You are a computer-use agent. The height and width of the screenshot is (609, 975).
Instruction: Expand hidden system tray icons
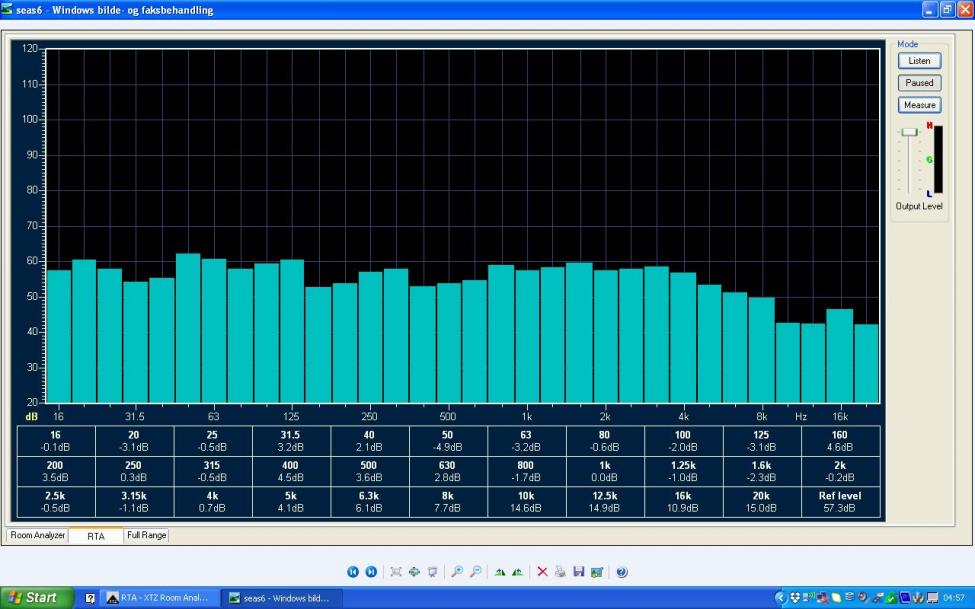coord(780,598)
